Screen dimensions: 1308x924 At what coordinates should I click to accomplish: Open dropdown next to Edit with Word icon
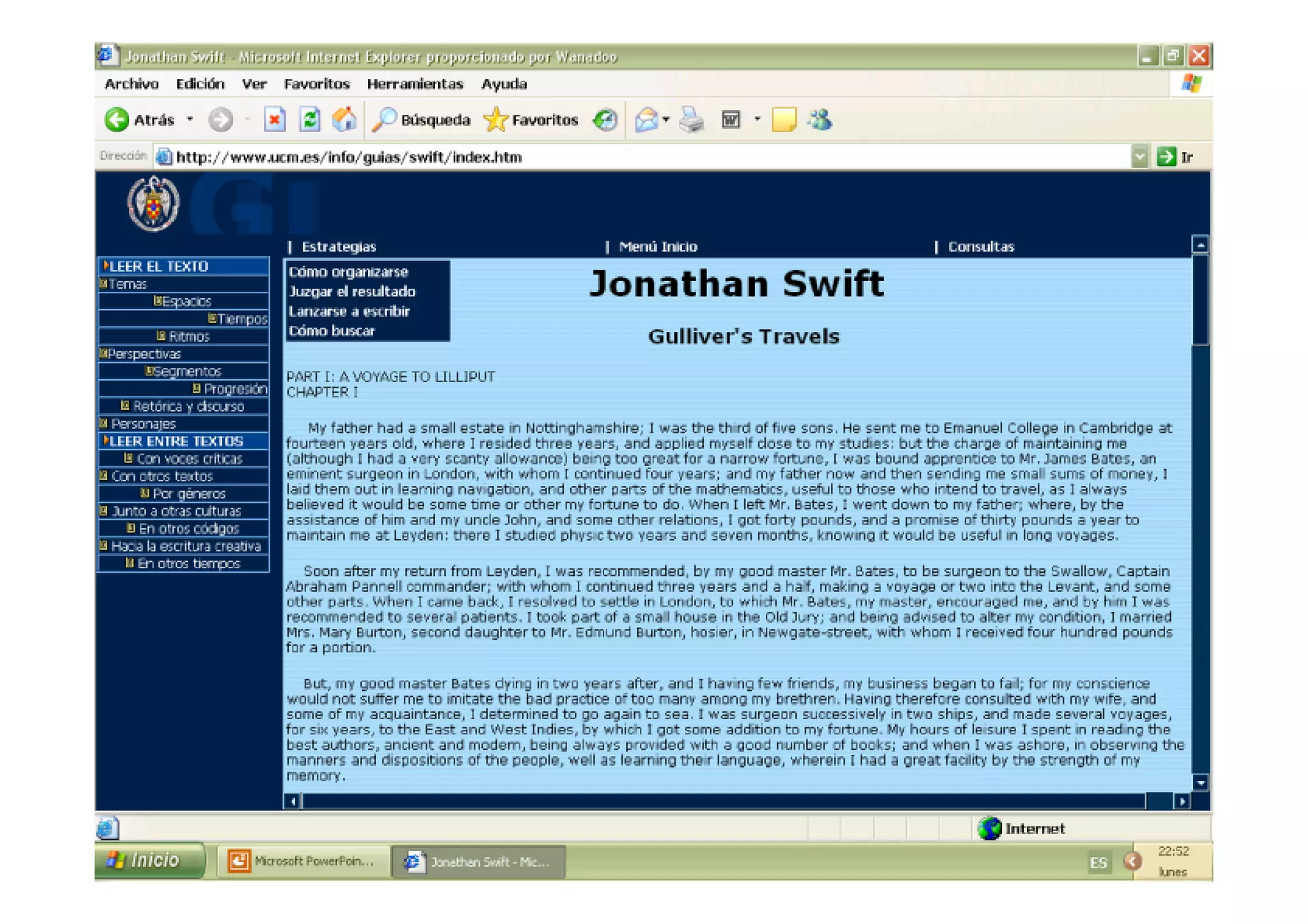click(757, 119)
